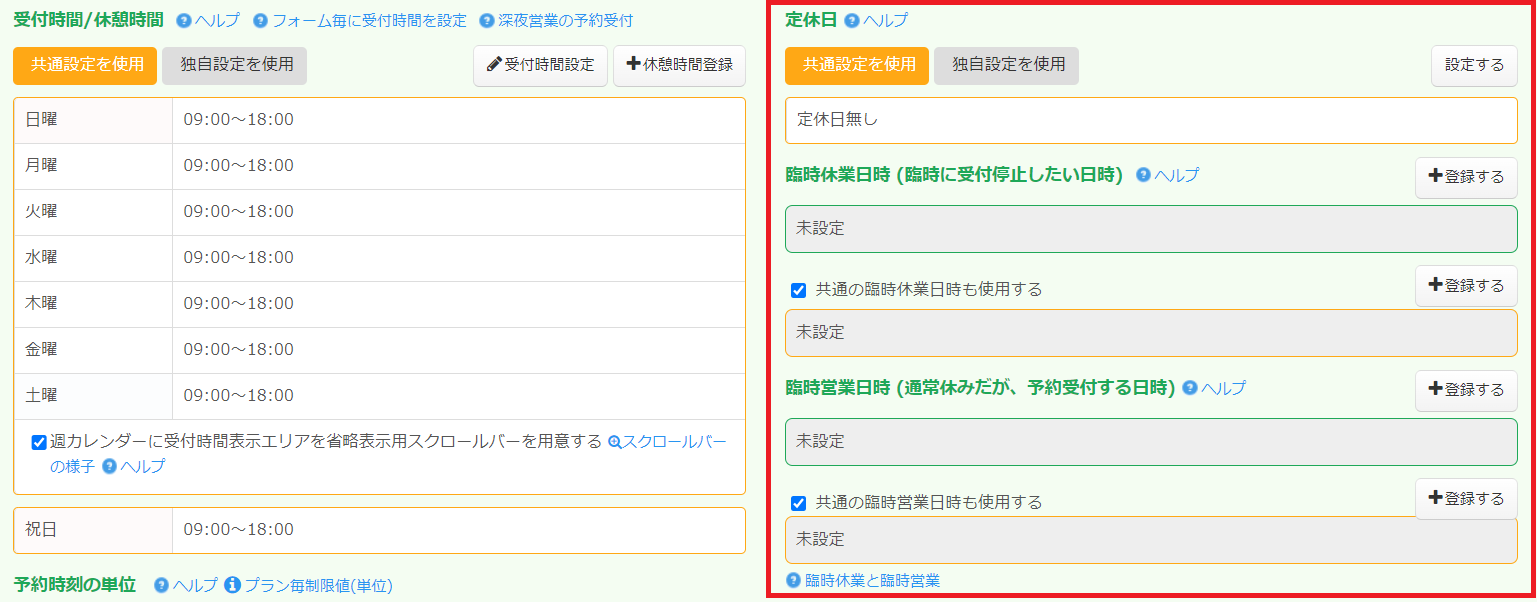Uncheck the 週カレンダー scrollbar option checkbox
The width and height of the screenshot is (1537, 602).
[39, 442]
